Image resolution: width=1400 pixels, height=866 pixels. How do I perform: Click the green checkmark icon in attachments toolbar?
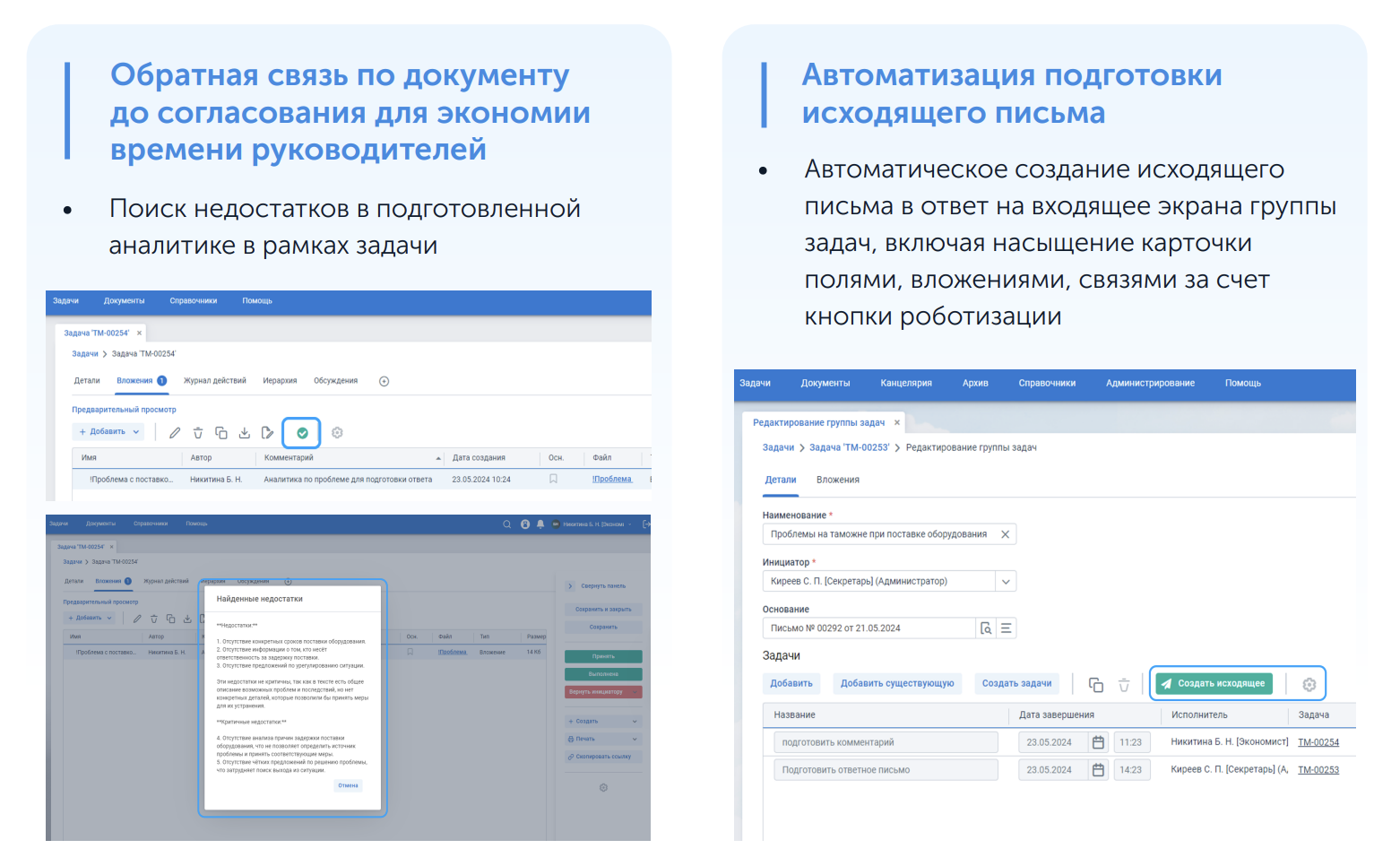click(x=302, y=433)
